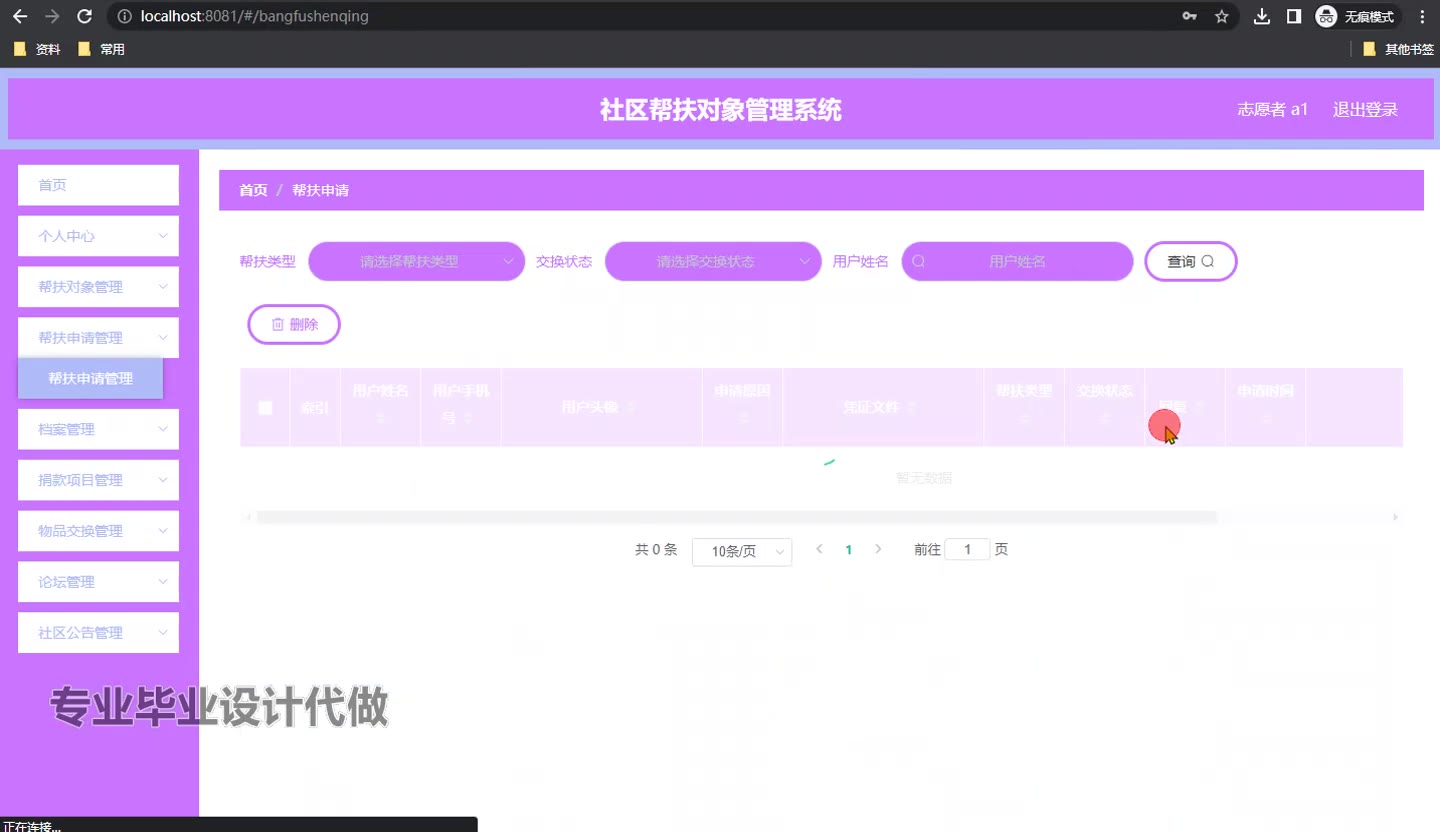Reload the page with refresh icon
This screenshot has height=832, width=1440.
coord(85,16)
